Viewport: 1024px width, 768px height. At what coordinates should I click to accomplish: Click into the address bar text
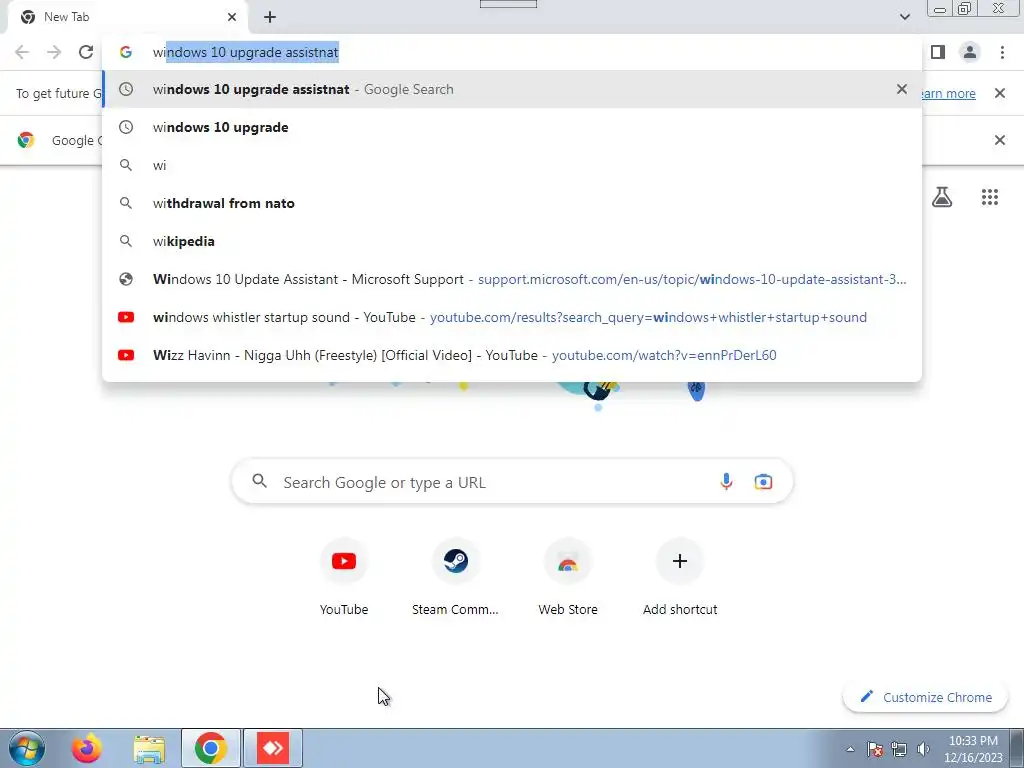tap(246, 52)
